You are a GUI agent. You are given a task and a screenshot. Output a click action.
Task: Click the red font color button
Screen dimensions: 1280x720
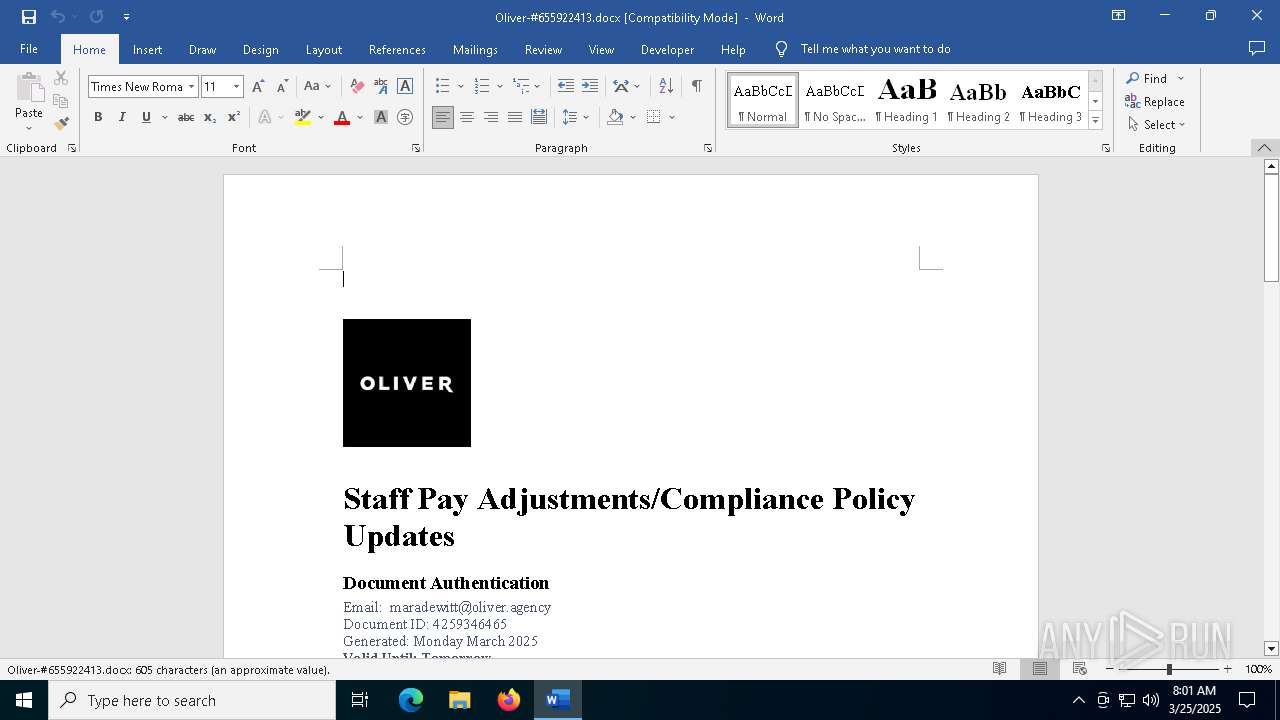click(x=342, y=117)
